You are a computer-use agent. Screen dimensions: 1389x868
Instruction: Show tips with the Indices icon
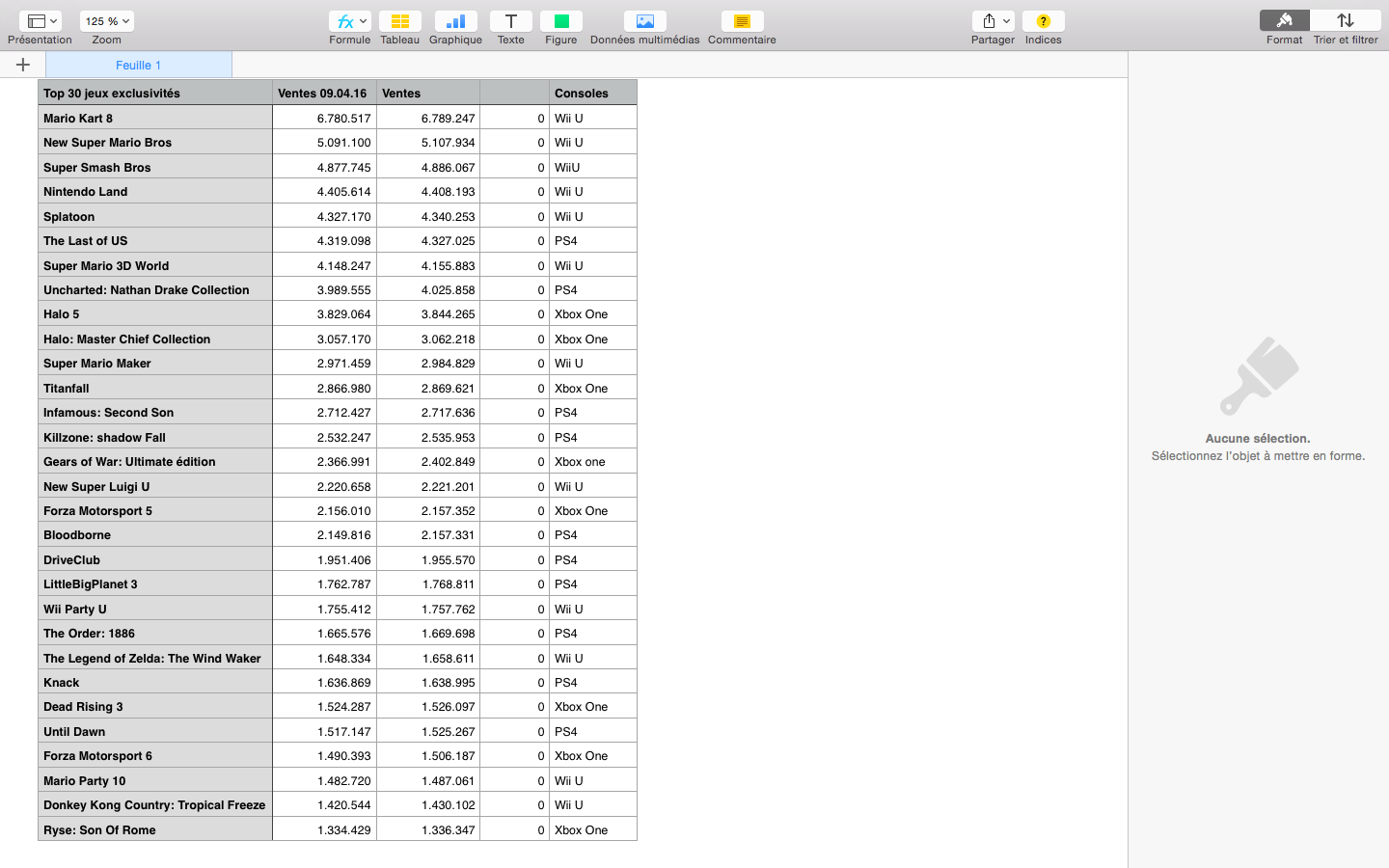[1043, 21]
